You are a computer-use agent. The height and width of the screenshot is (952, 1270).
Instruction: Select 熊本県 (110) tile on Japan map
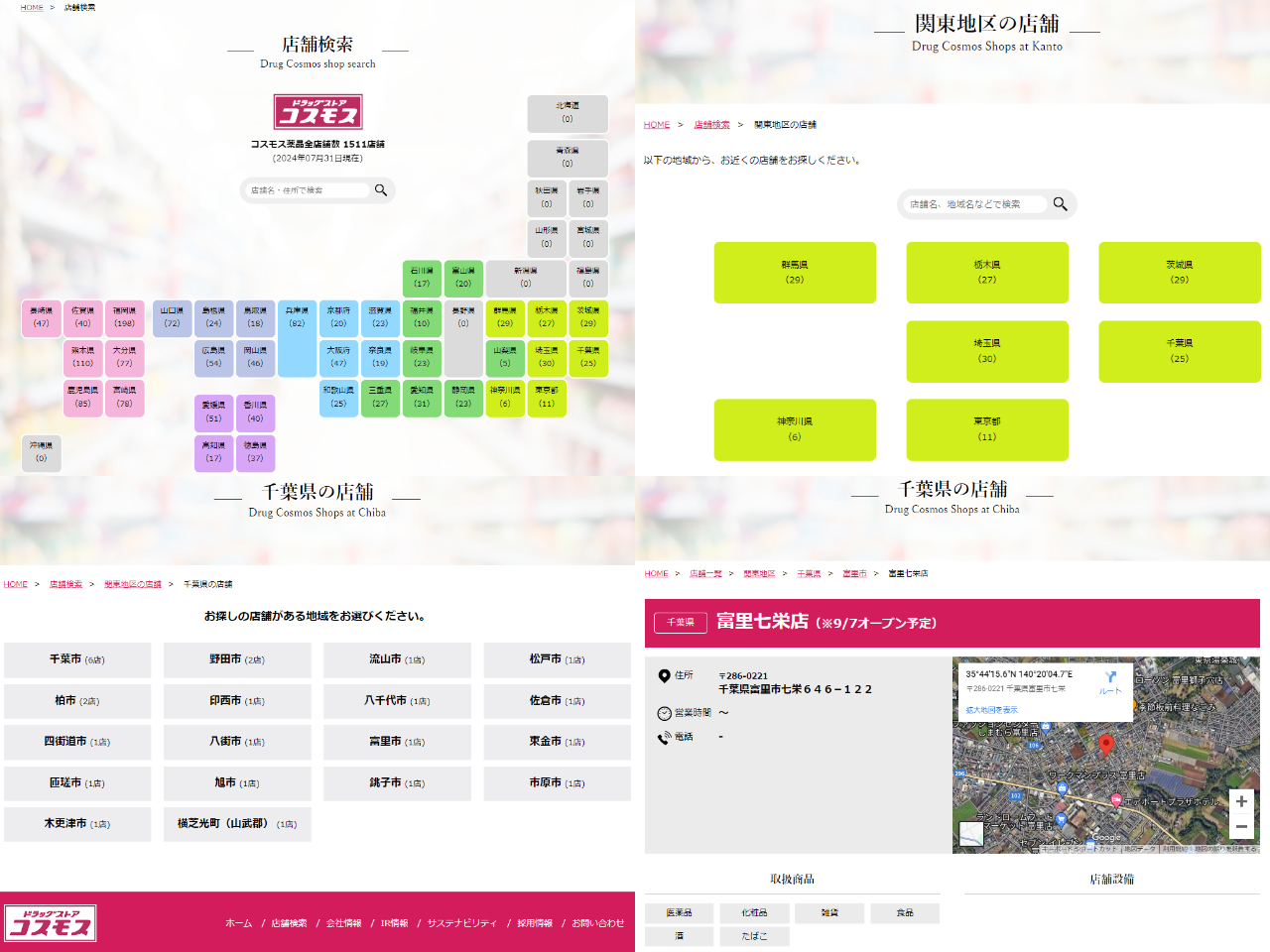[82, 358]
